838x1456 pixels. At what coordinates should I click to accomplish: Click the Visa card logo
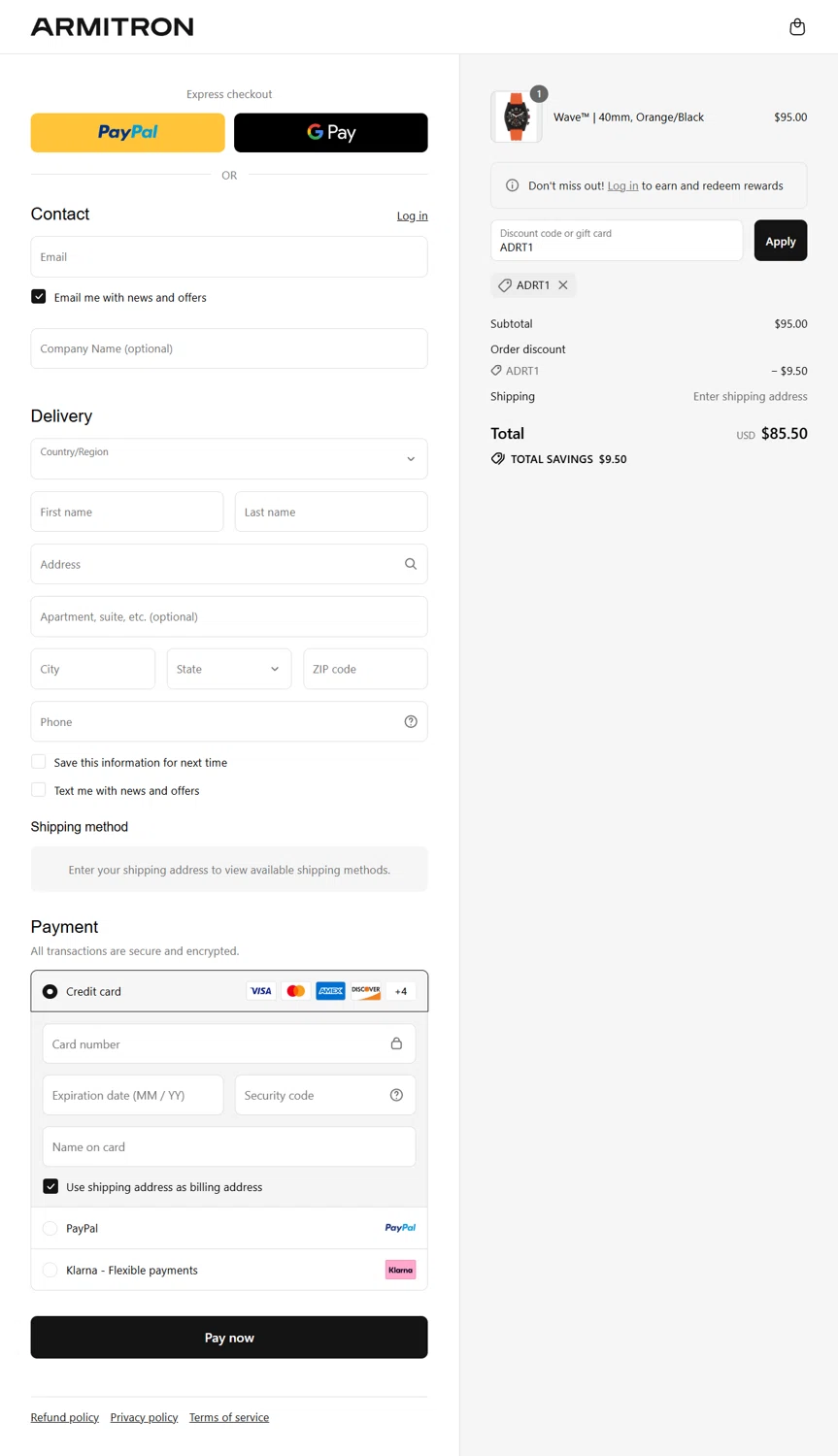pyautogui.click(x=260, y=991)
